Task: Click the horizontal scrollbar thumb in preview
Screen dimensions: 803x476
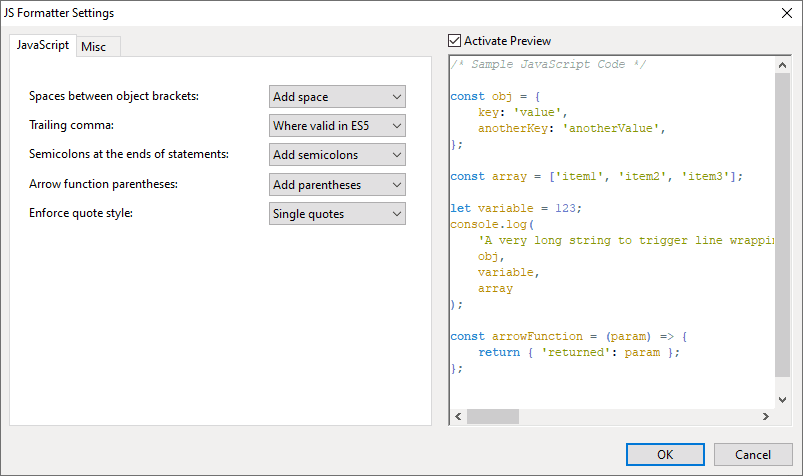Action: point(492,416)
